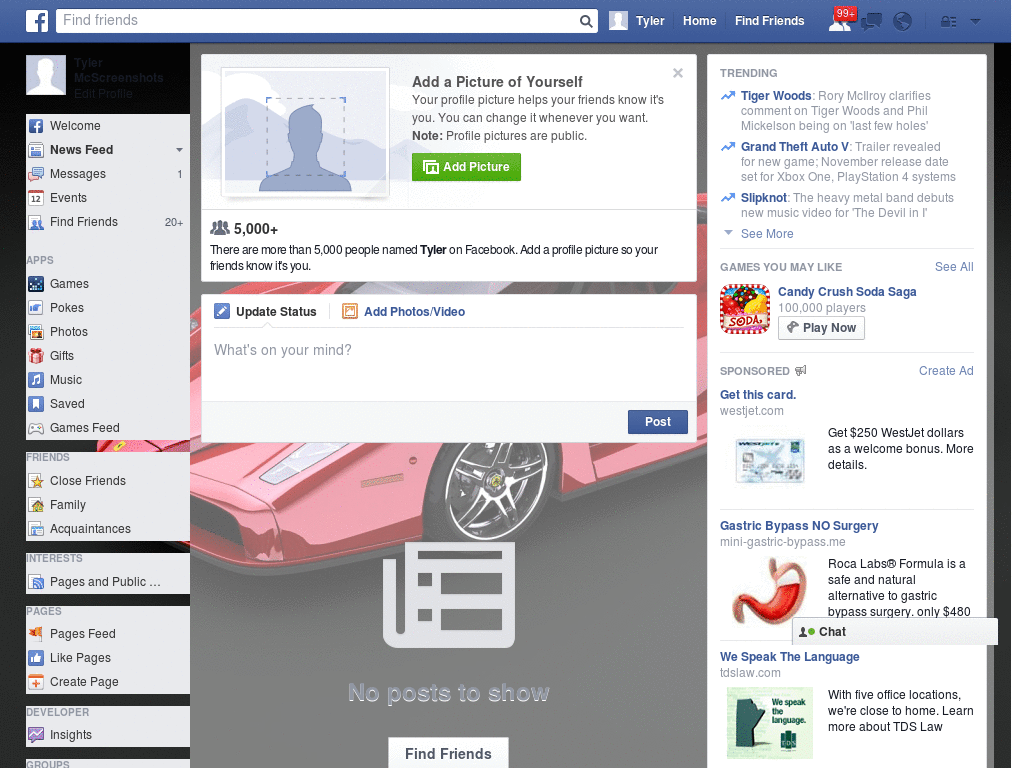The height and width of the screenshot is (768, 1024).
Task: Click Find Friends button under No posts
Action: pyautogui.click(x=448, y=753)
